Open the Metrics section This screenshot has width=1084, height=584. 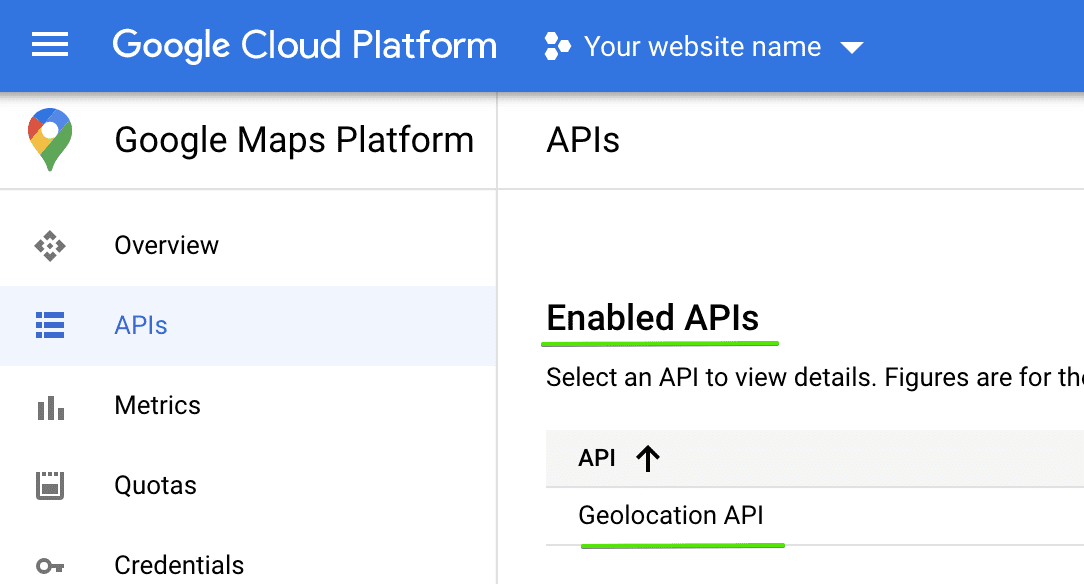(x=157, y=406)
